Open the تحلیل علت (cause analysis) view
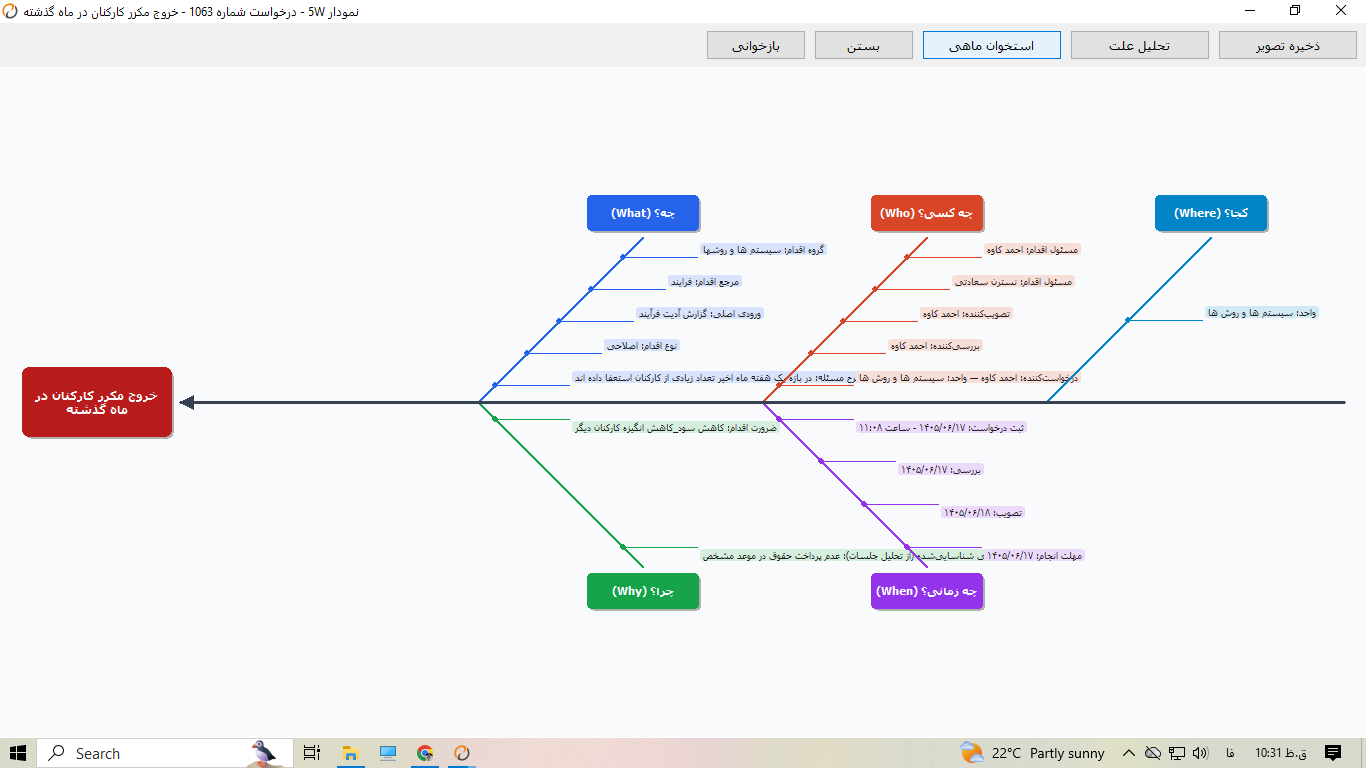Viewport: 1366px width, 768px height. tap(1139, 45)
